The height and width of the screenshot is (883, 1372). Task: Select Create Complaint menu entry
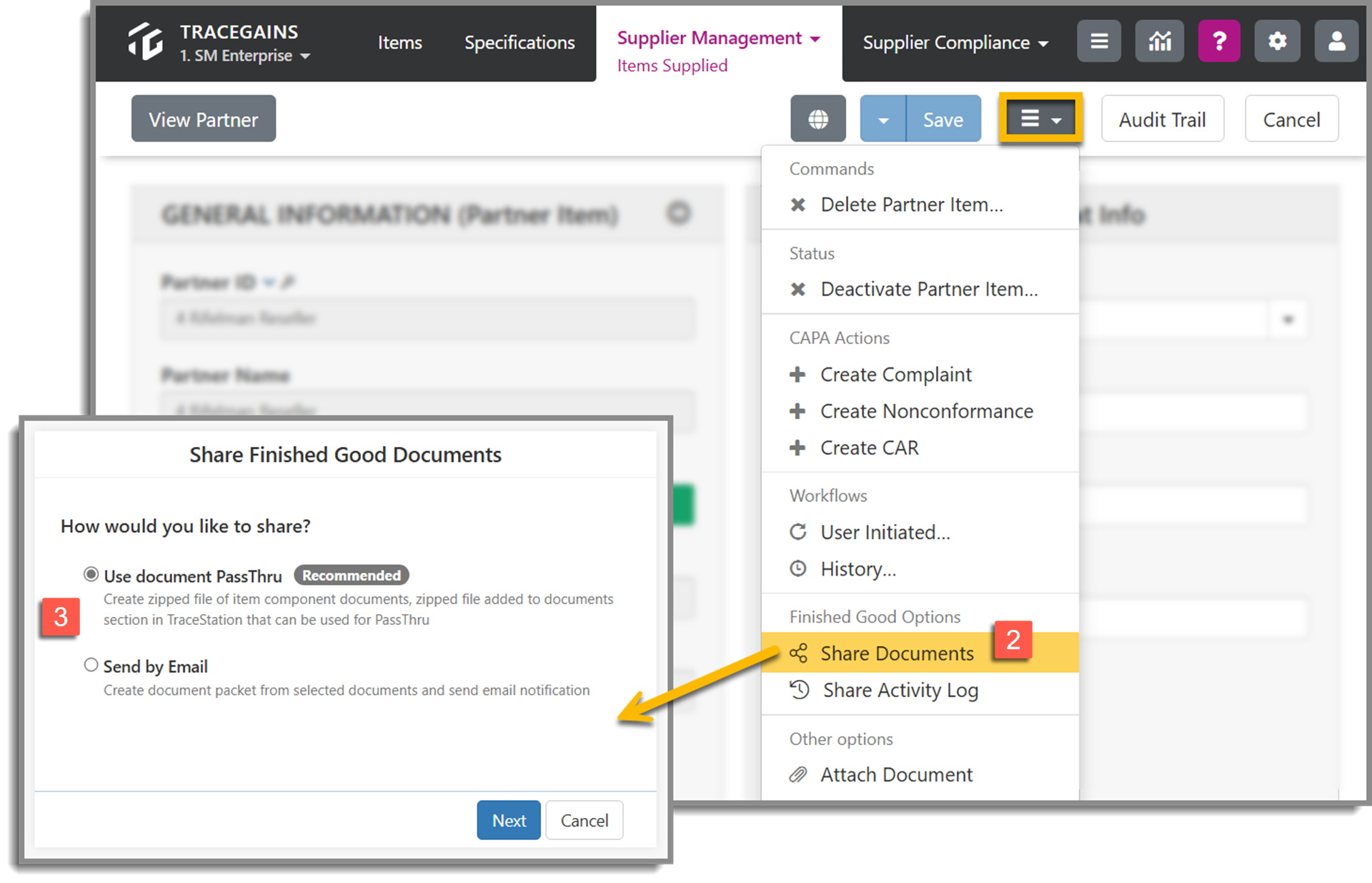coord(920,374)
